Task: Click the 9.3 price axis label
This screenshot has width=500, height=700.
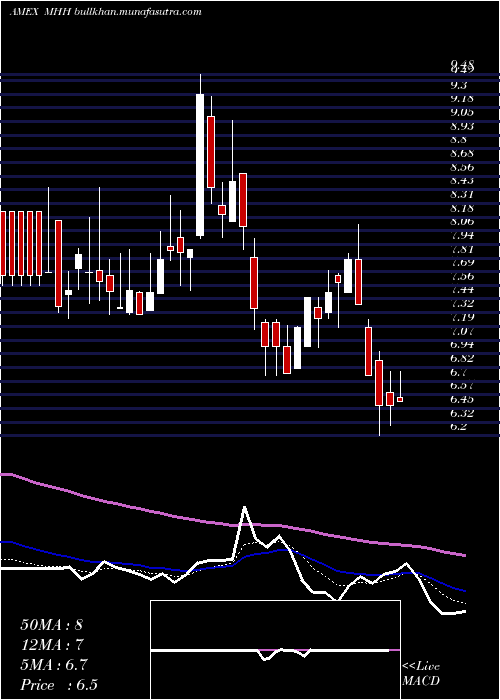Action: [459, 85]
